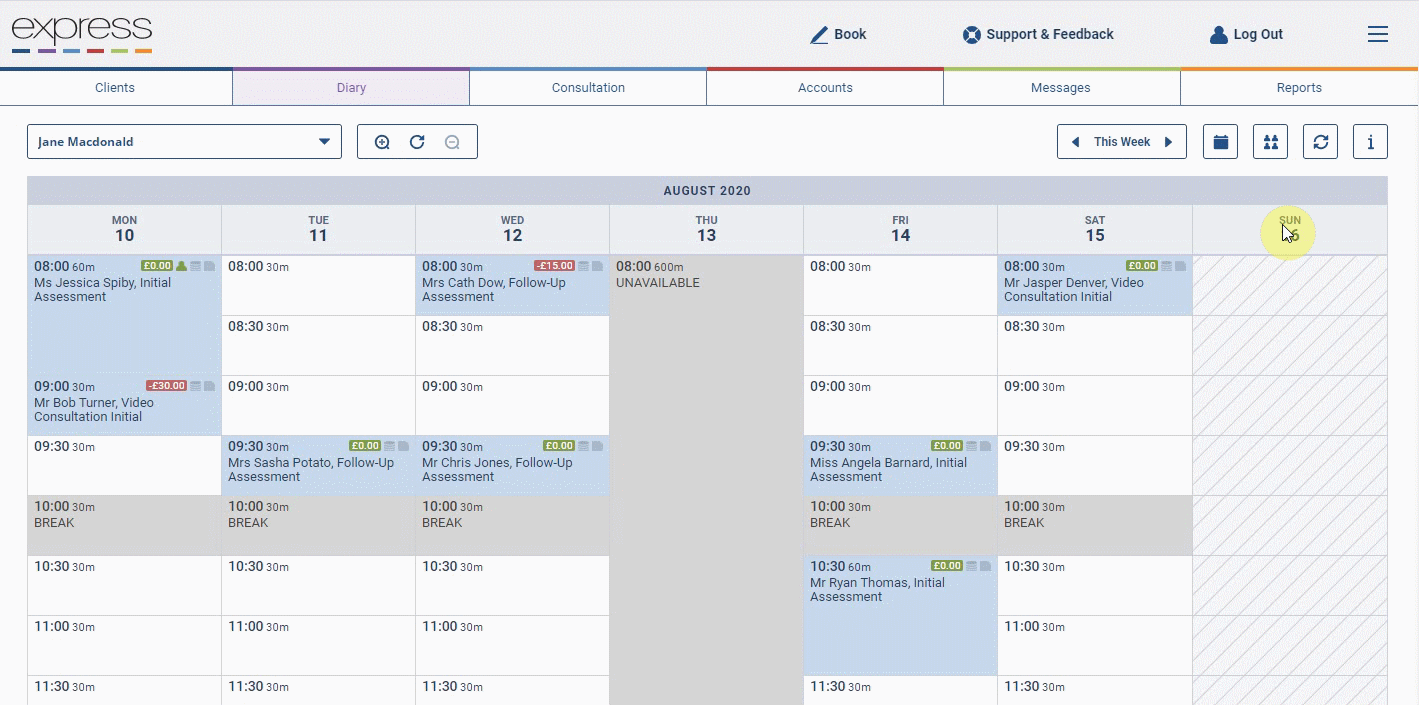Open the Accounts tab

point(825,88)
